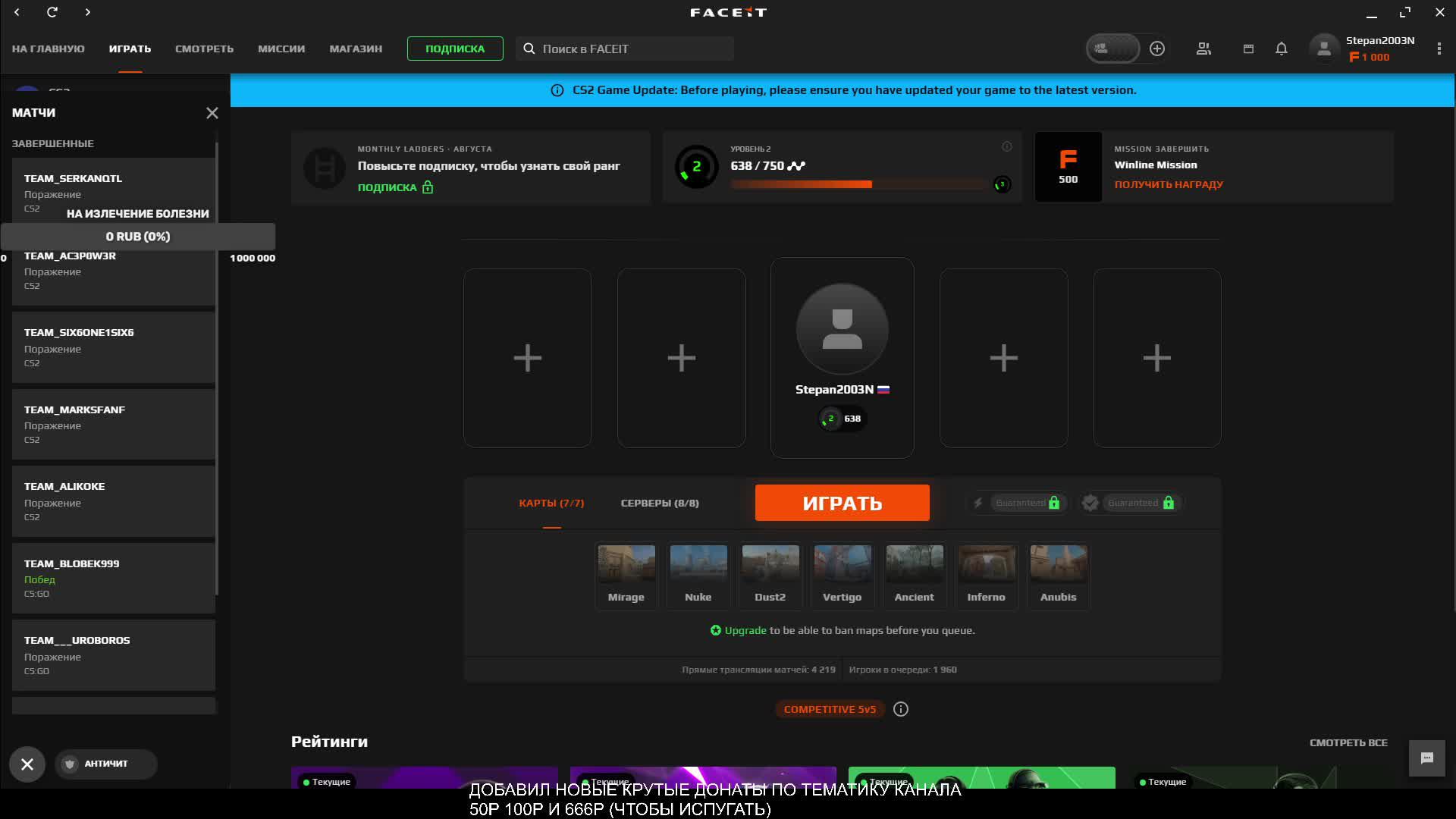
Task: Open match TEAM_MARKSFANF
Action: (x=114, y=425)
